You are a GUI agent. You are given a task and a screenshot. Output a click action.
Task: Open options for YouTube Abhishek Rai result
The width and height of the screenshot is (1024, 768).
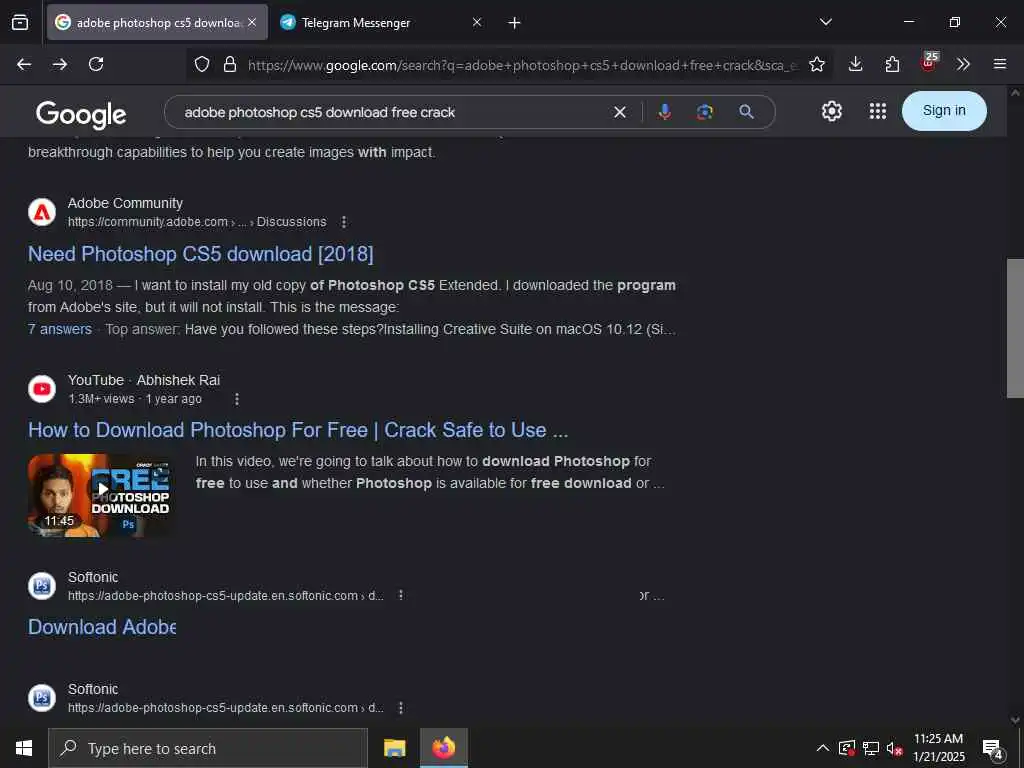236,399
